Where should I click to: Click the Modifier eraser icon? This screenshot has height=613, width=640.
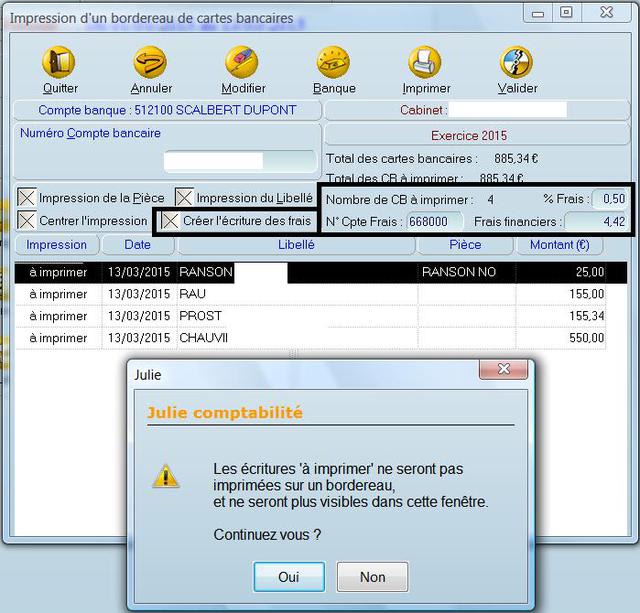pos(242,63)
